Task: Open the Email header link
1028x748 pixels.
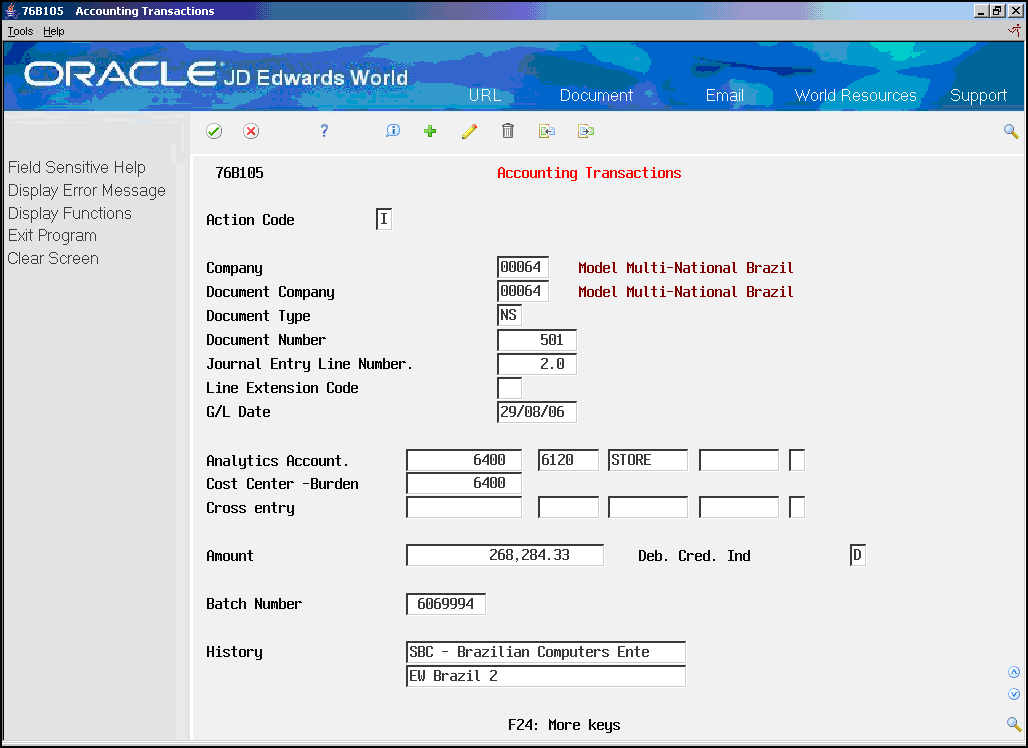Action: click(x=724, y=95)
